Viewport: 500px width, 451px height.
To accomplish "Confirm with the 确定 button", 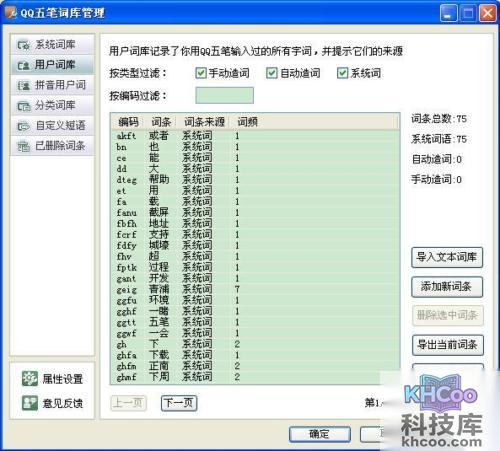I will [319, 434].
